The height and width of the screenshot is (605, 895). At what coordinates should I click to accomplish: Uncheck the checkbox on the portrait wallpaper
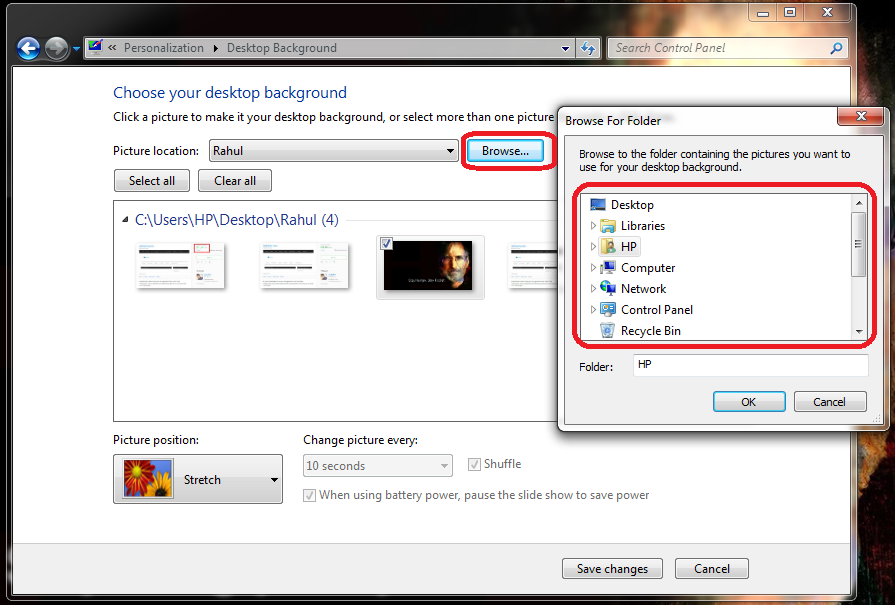[x=387, y=244]
